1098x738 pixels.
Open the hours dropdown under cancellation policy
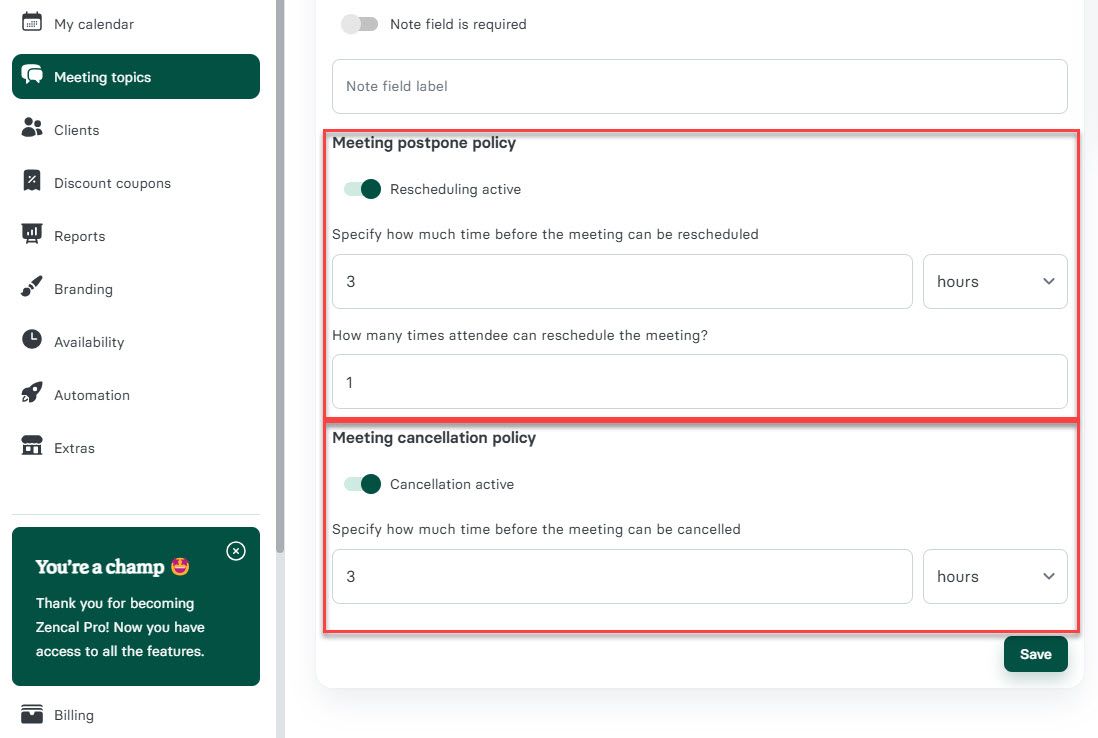[994, 576]
